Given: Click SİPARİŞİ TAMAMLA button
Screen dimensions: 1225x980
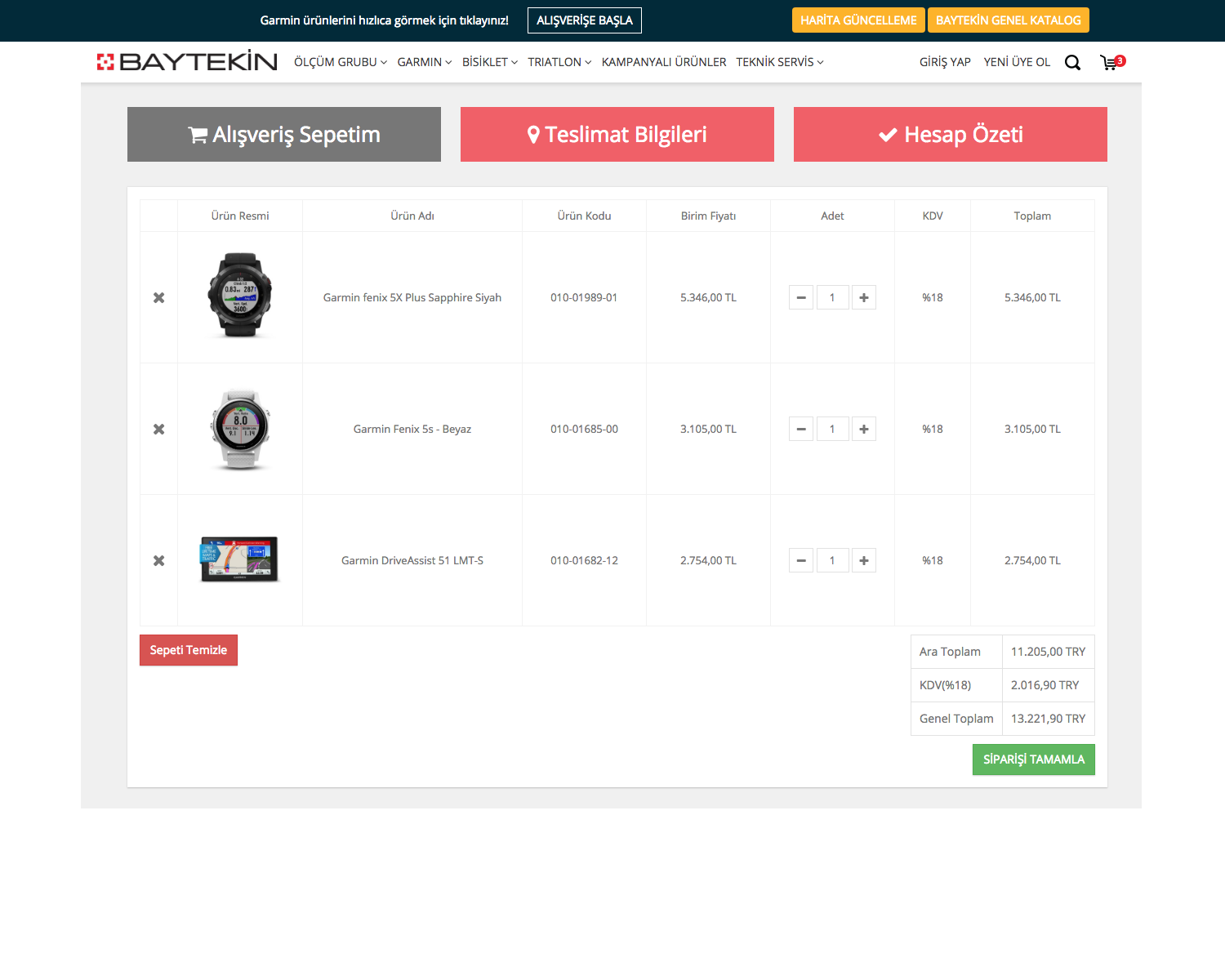Looking at the screenshot, I should [1034, 759].
